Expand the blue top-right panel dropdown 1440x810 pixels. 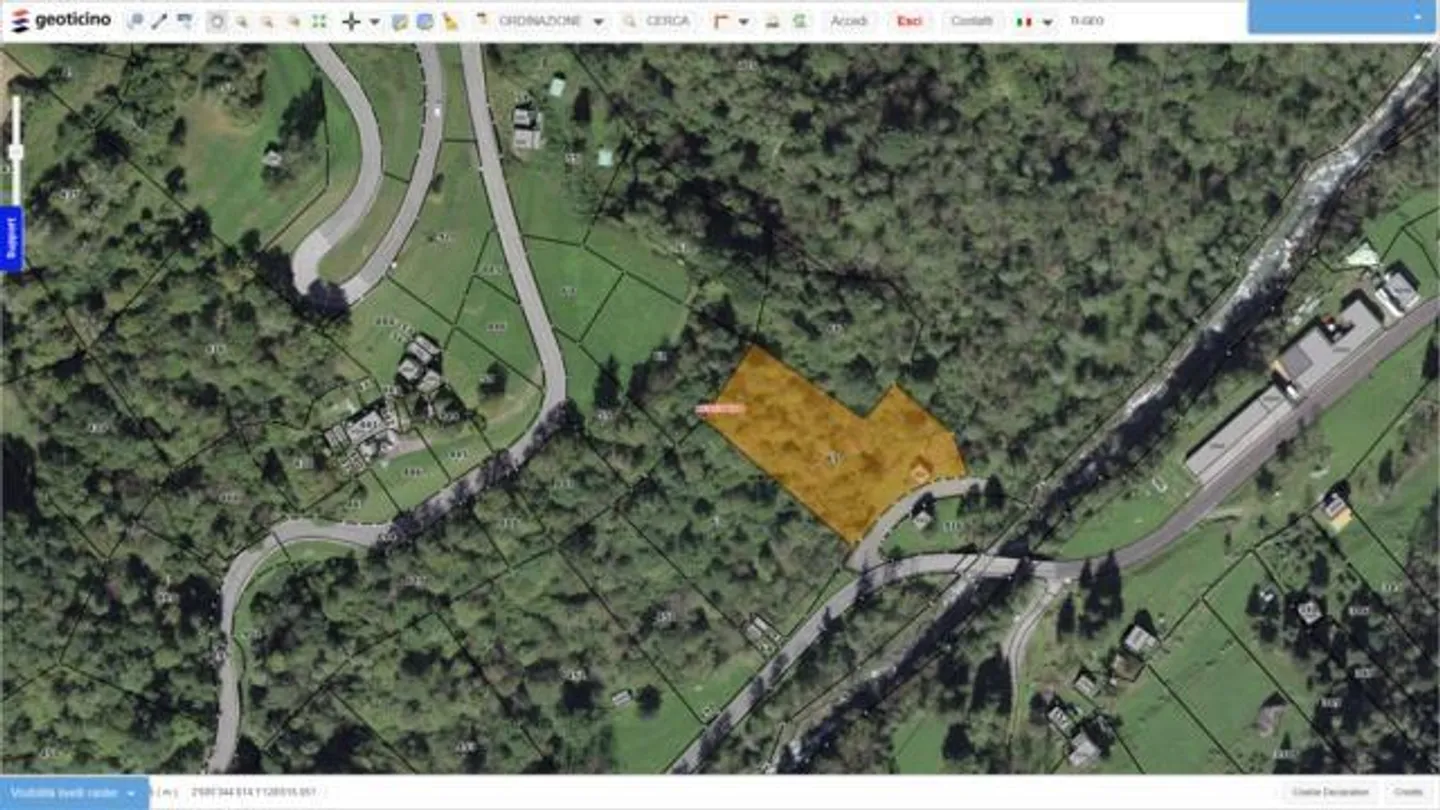click(1417, 17)
